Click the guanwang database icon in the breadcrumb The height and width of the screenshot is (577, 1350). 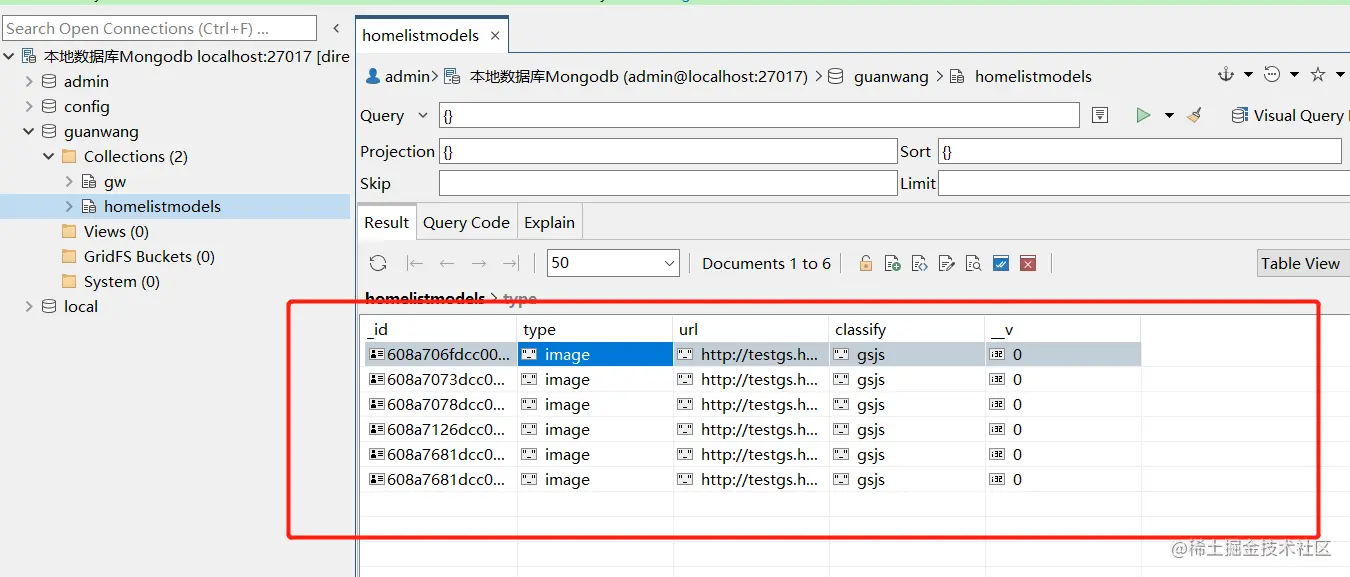[836, 76]
